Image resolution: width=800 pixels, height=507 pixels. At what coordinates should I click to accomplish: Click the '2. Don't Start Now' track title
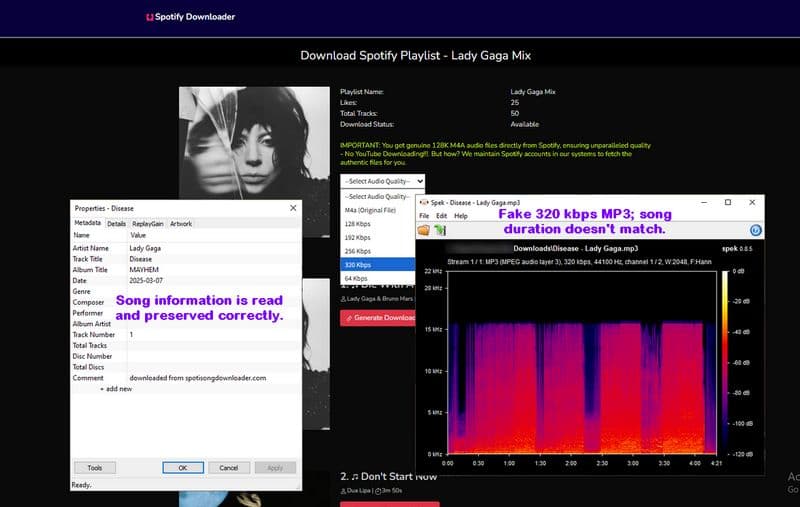pos(389,476)
